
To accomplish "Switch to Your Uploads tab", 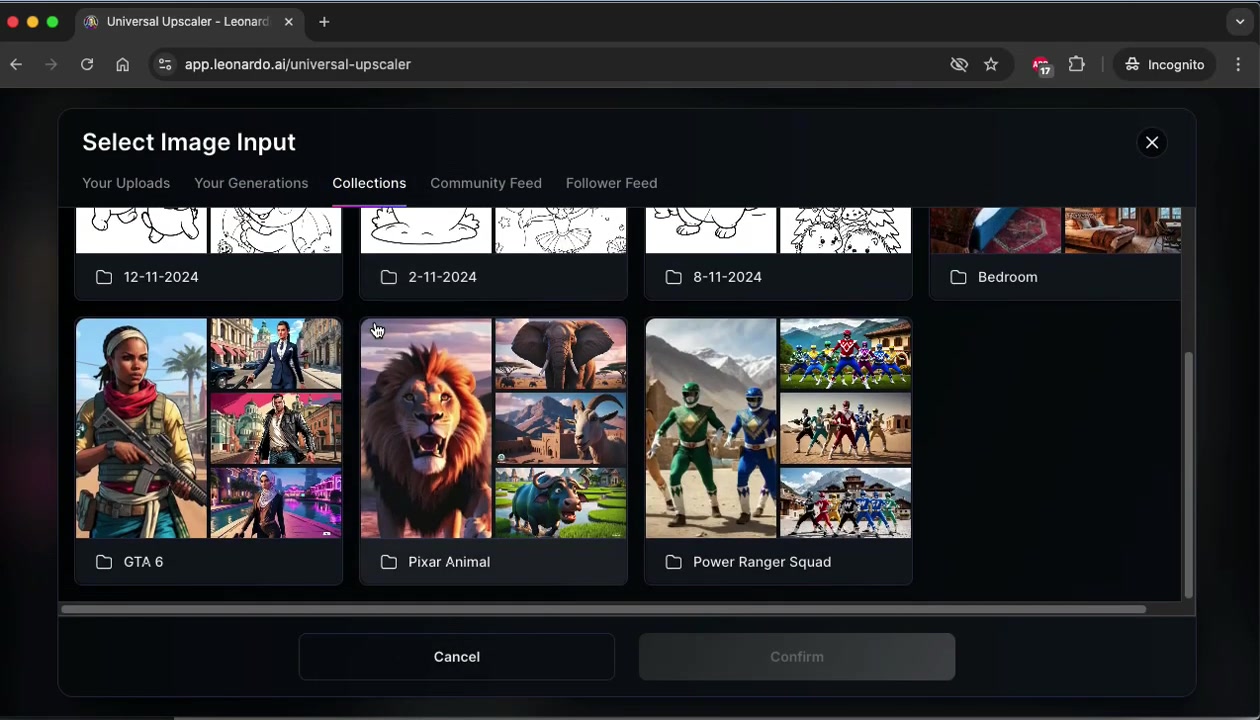I will pos(126,183).
